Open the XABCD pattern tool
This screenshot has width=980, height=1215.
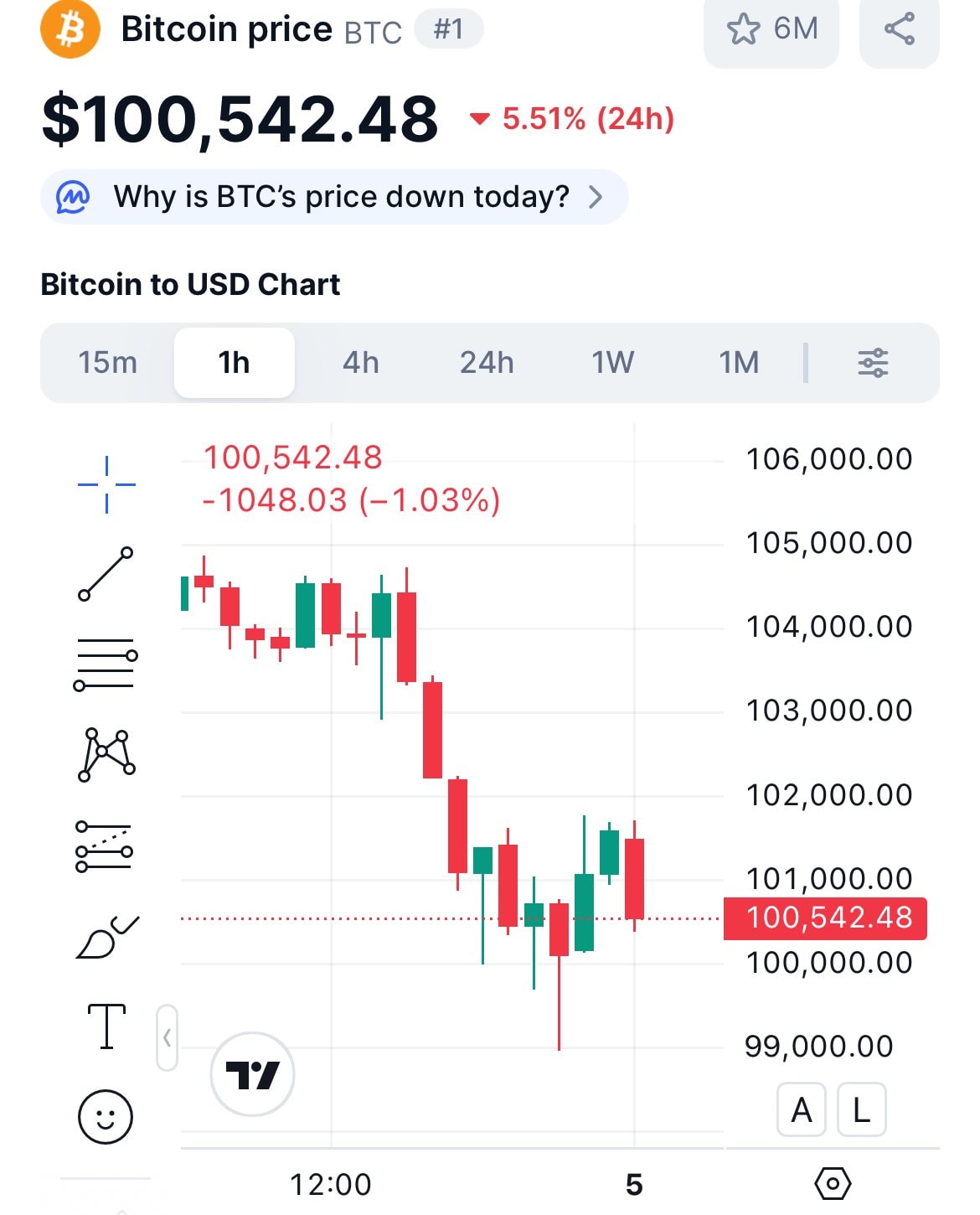107,754
